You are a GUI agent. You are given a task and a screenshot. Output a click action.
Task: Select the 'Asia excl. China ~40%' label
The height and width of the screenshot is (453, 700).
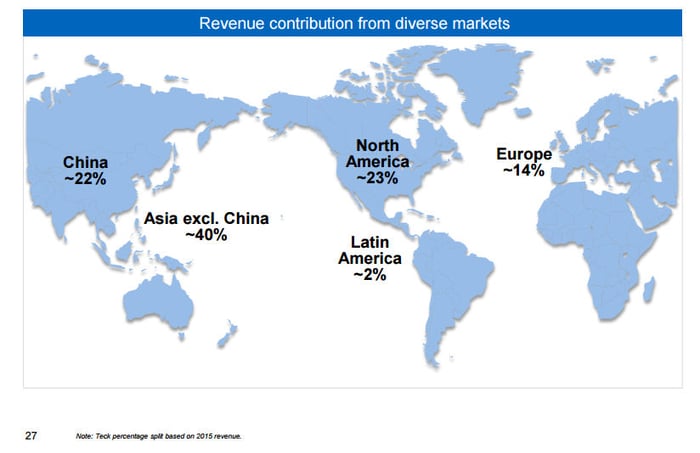tap(206, 226)
